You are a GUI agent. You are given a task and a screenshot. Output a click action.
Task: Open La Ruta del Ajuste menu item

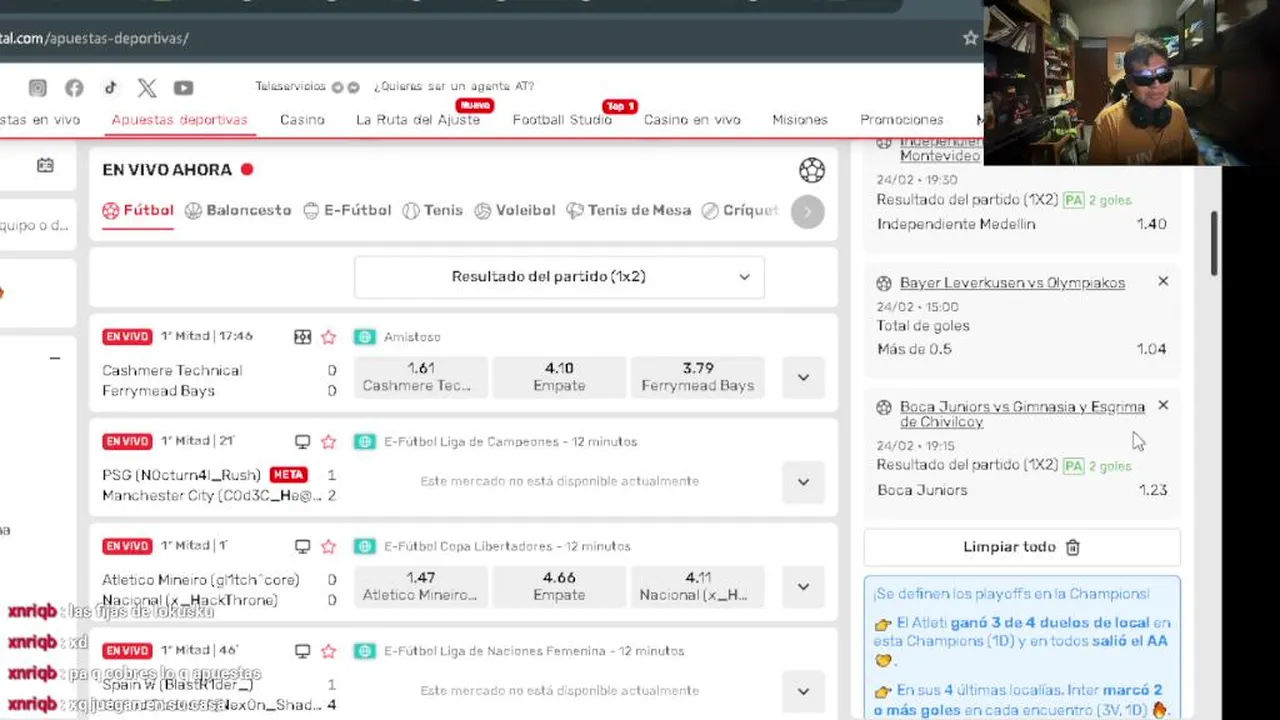[418, 120]
